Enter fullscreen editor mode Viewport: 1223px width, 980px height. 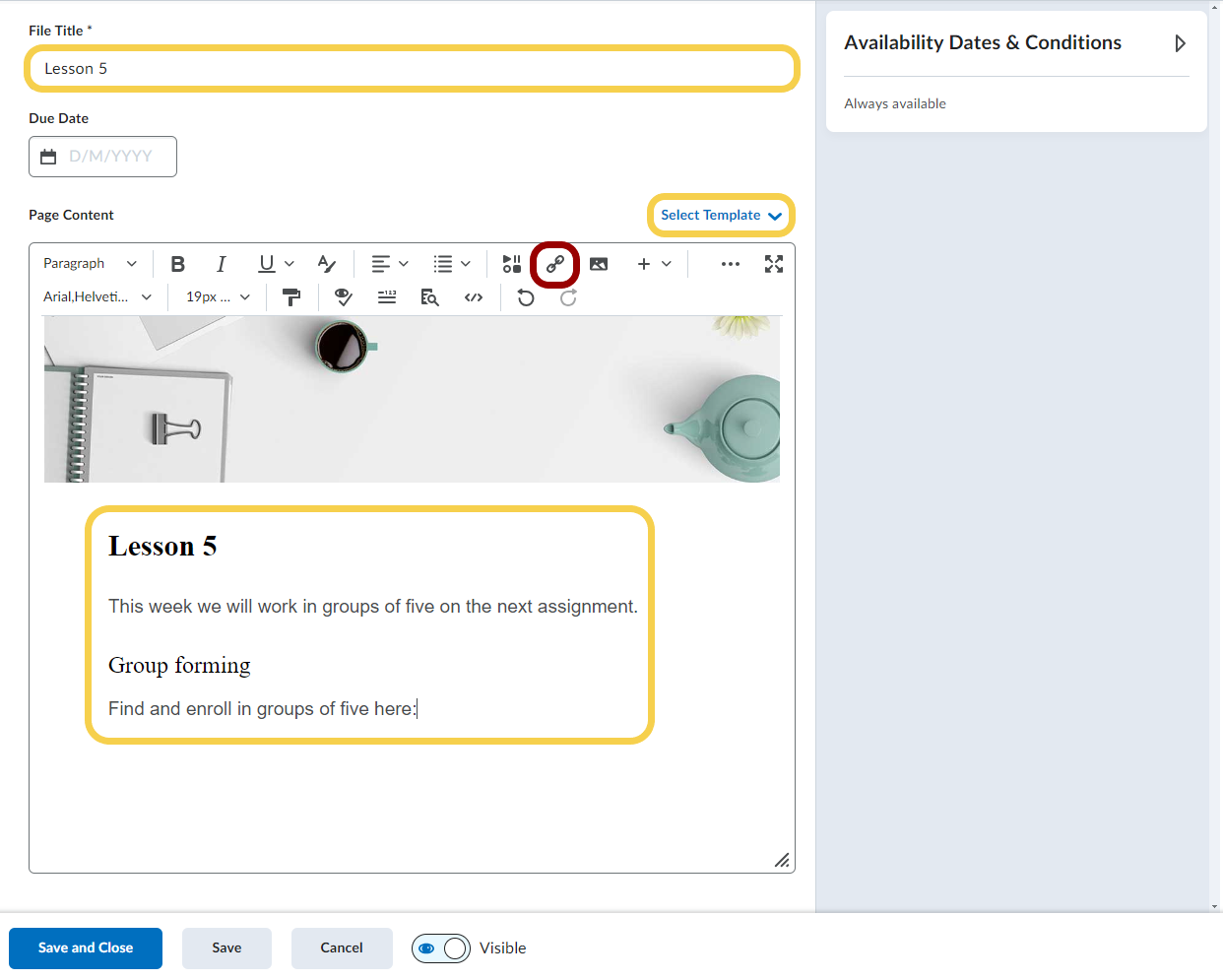coord(774,264)
